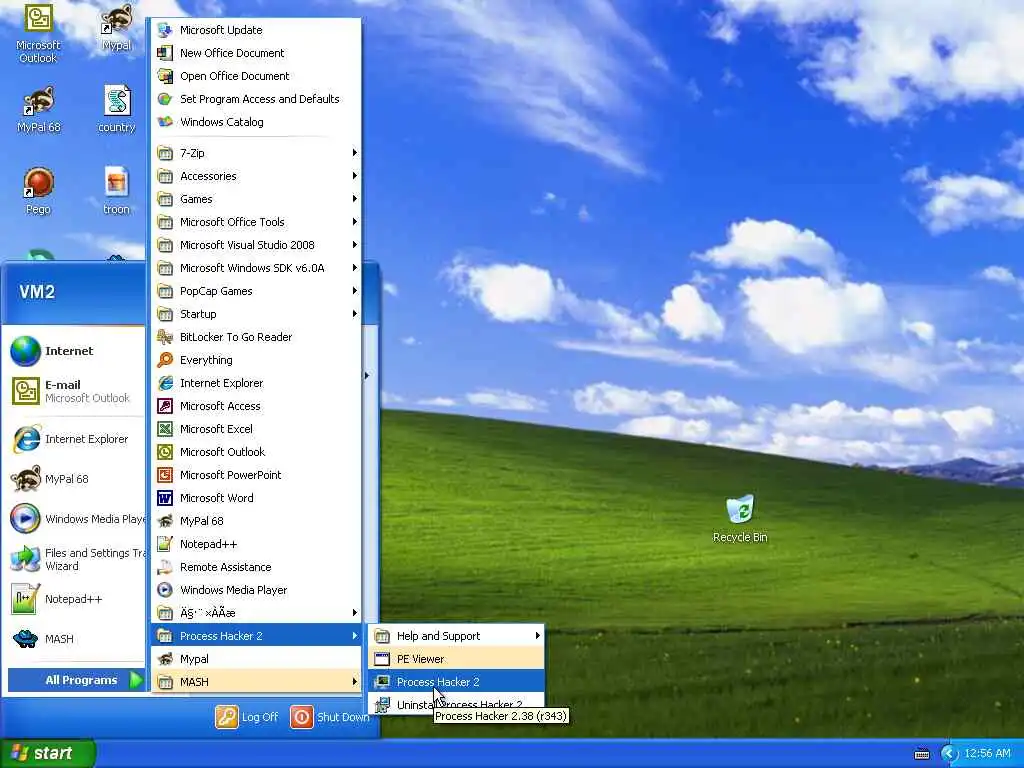Open Set Program Access and Defaults

(256, 99)
